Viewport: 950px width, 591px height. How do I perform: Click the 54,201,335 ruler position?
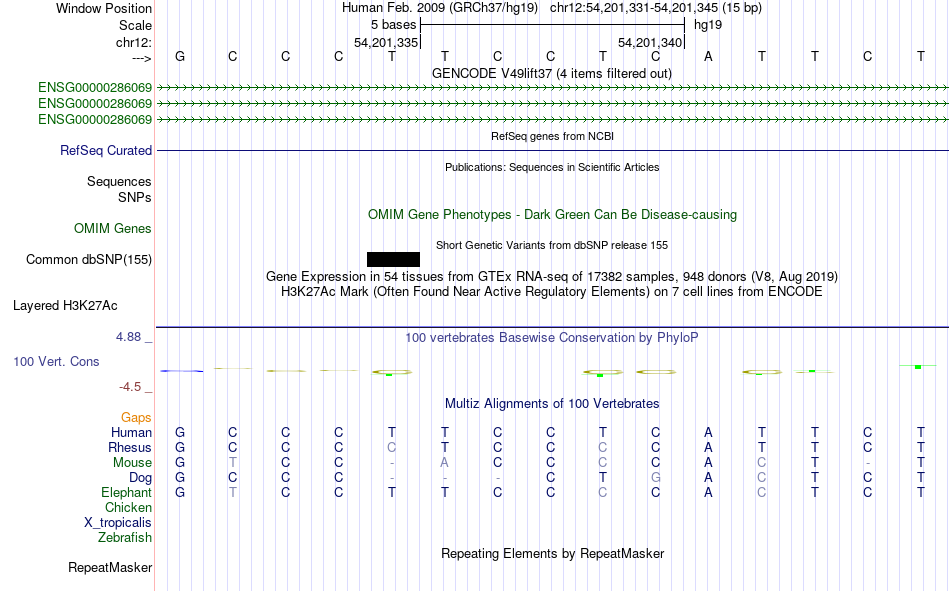(386, 42)
